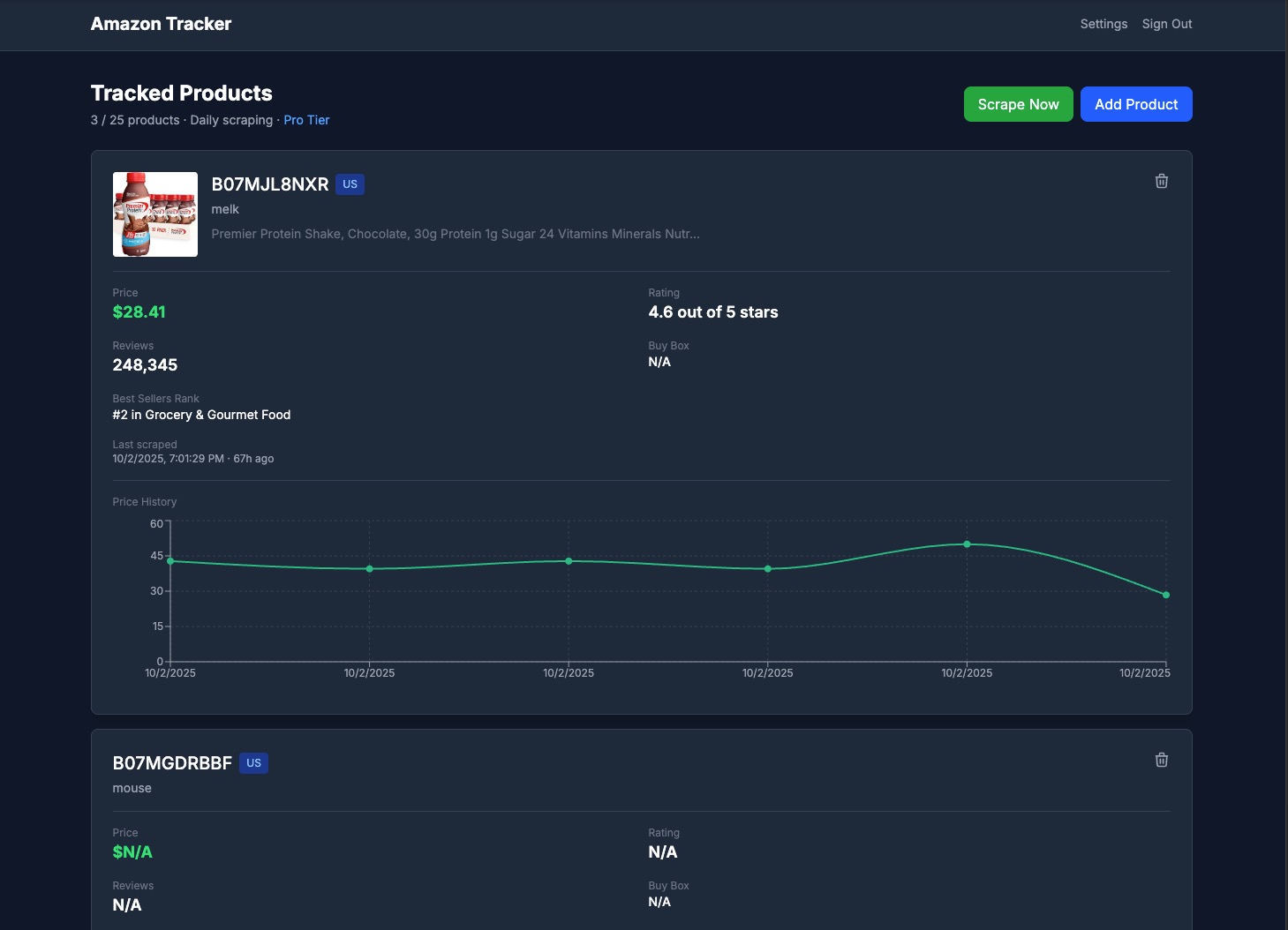Select the 4.6 out of 5 stars rating

(712, 311)
